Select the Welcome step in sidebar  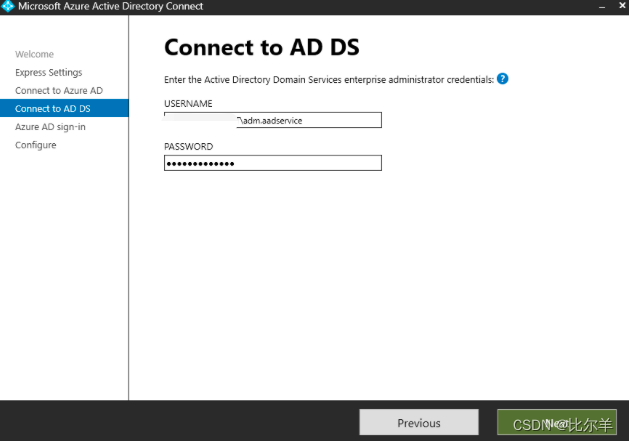34,54
